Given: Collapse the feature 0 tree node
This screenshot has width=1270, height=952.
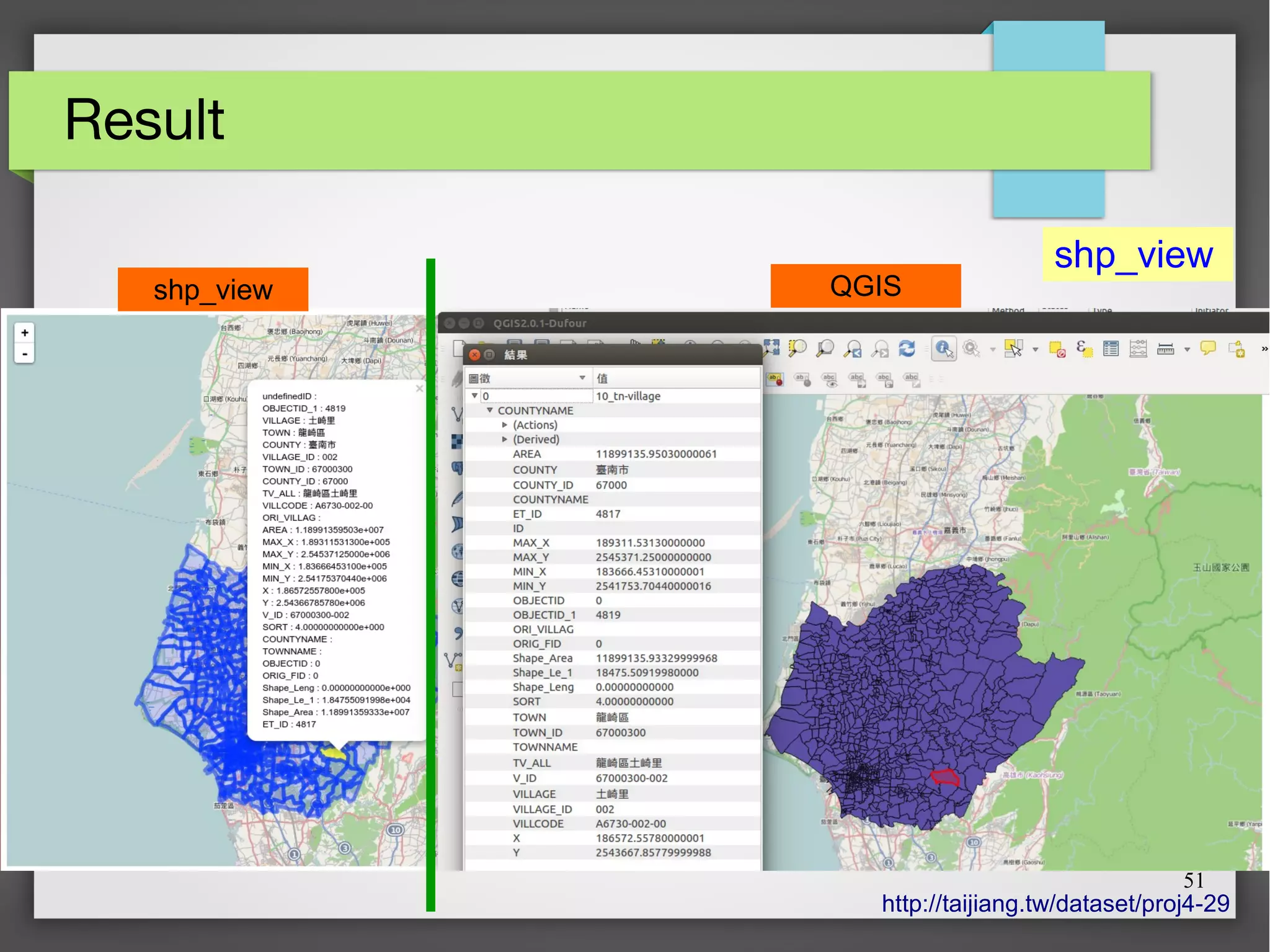Looking at the screenshot, I should pyautogui.click(x=474, y=396).
